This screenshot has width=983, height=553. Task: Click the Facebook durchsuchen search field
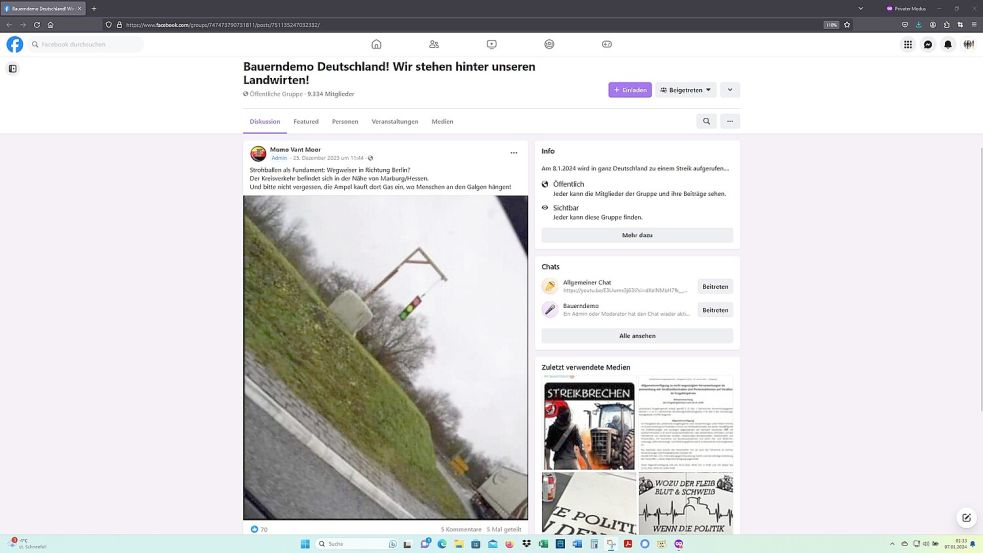point(86,45)
